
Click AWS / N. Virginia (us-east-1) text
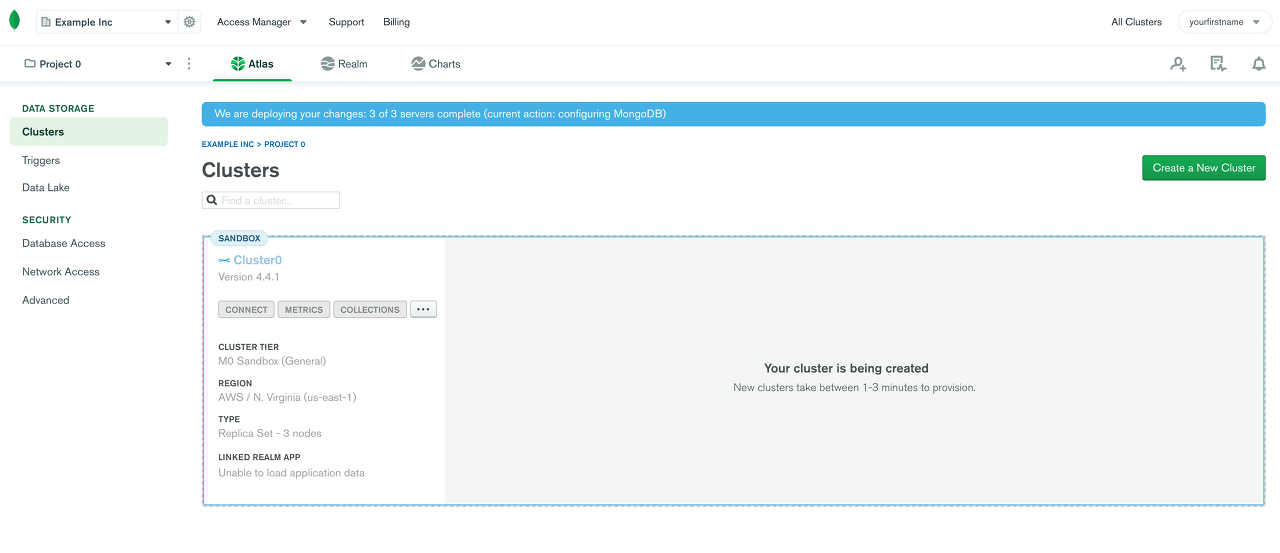pos(287,397)
